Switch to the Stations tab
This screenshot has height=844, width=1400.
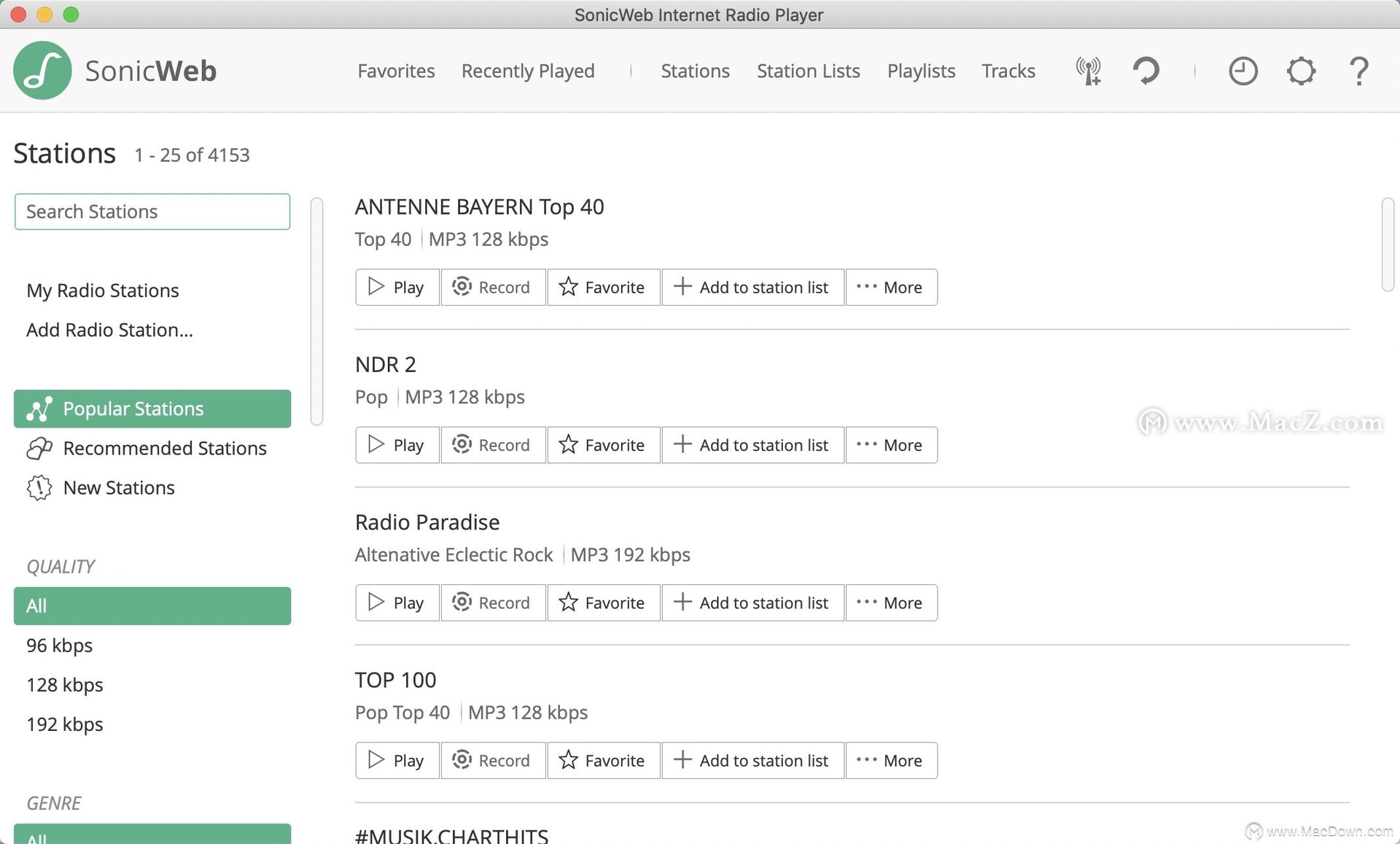coord(695,71)
